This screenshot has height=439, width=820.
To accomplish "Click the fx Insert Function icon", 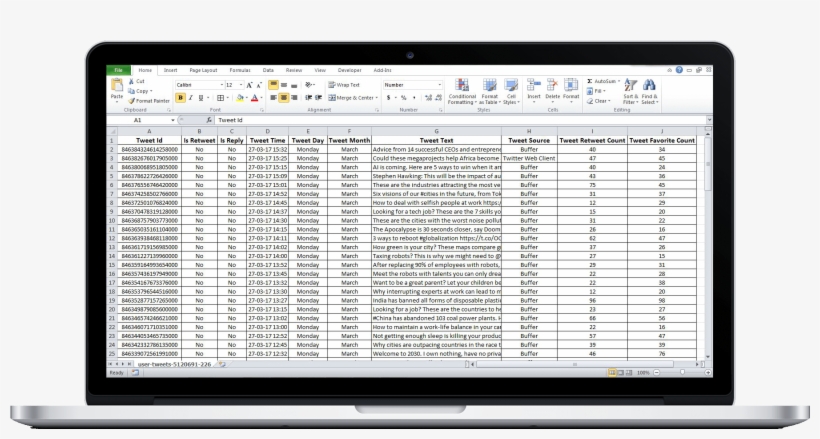I will tap(209, 120).
